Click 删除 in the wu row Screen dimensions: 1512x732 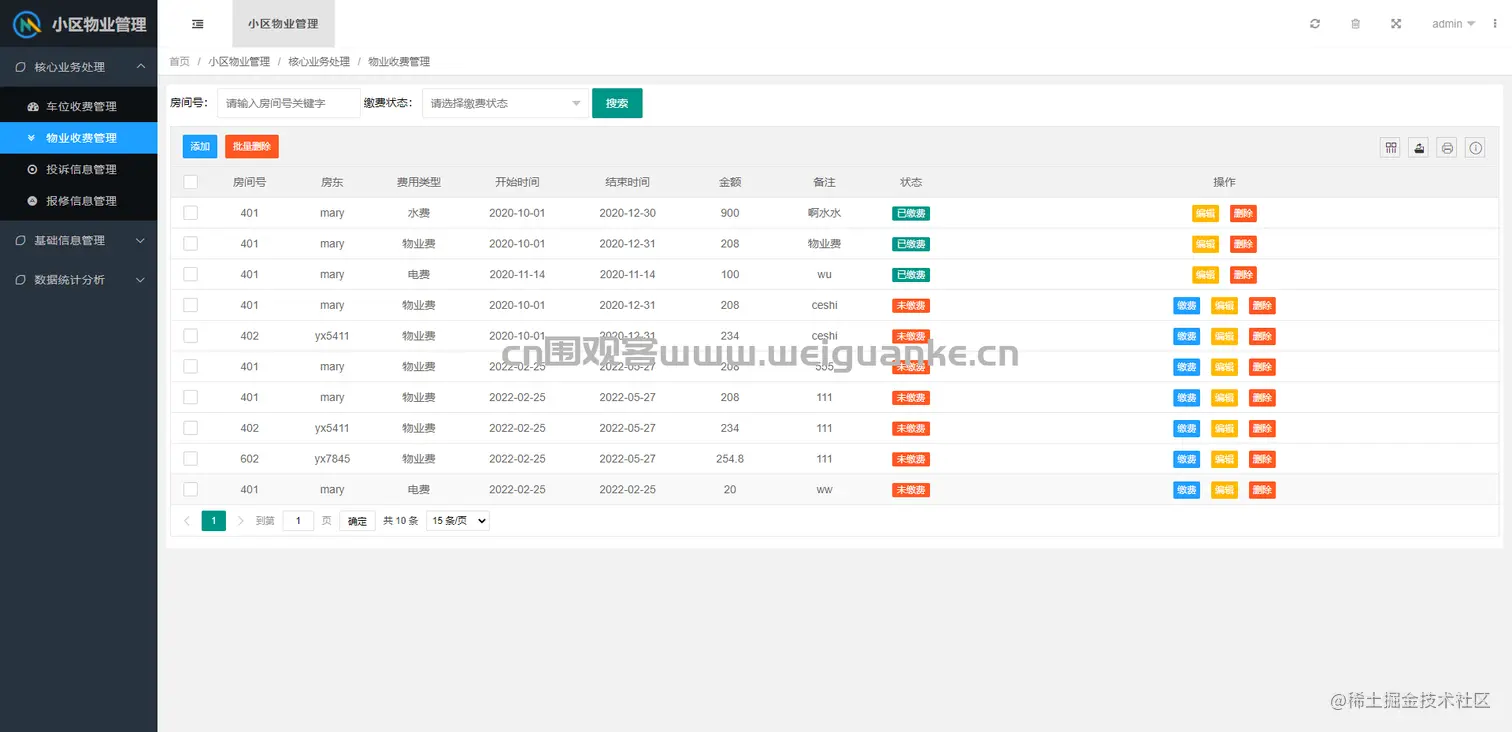pyautogui.click(x=1243, y=275)
